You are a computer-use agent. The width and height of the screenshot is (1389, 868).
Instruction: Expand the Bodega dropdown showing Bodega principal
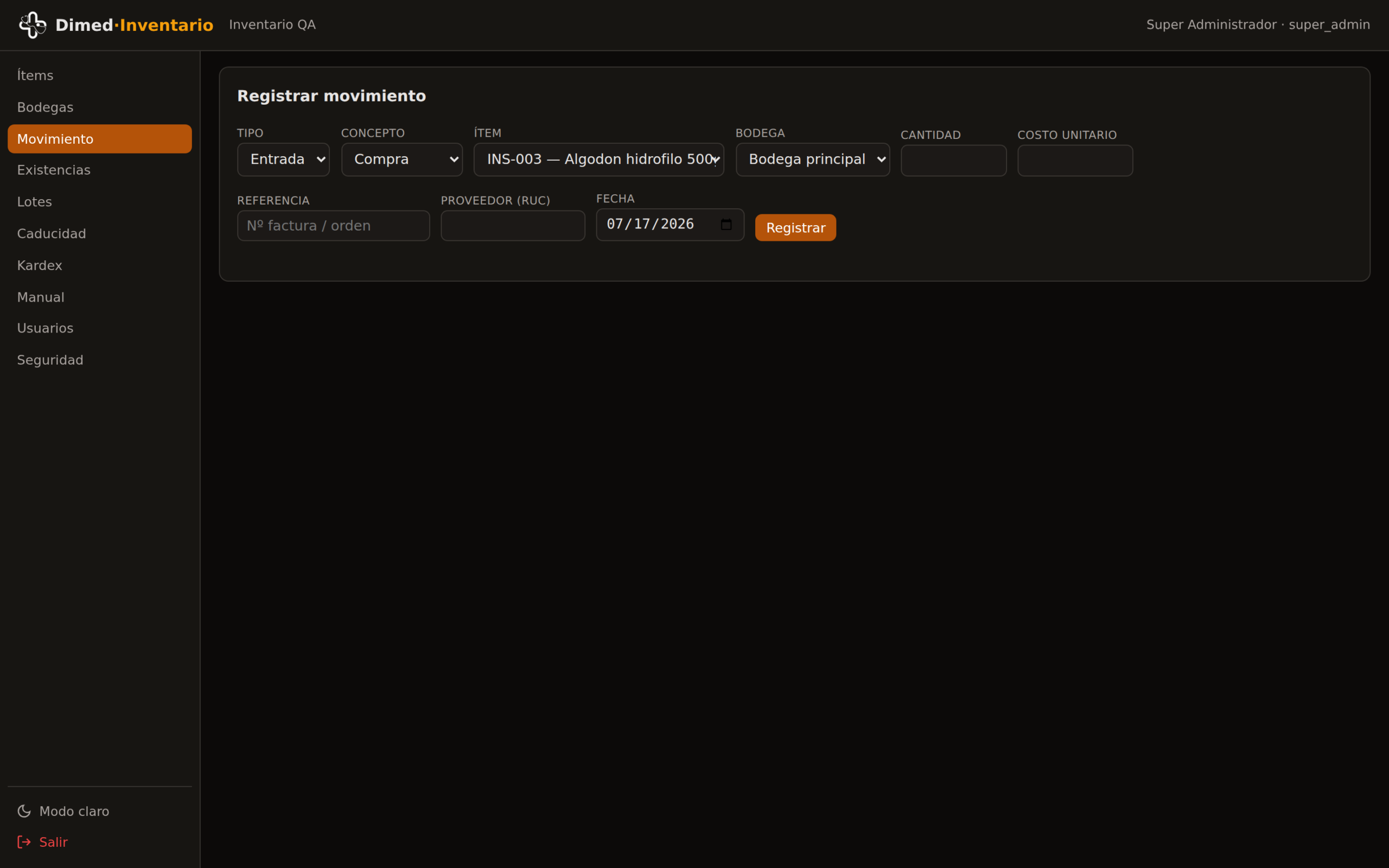tap(813, 159)
